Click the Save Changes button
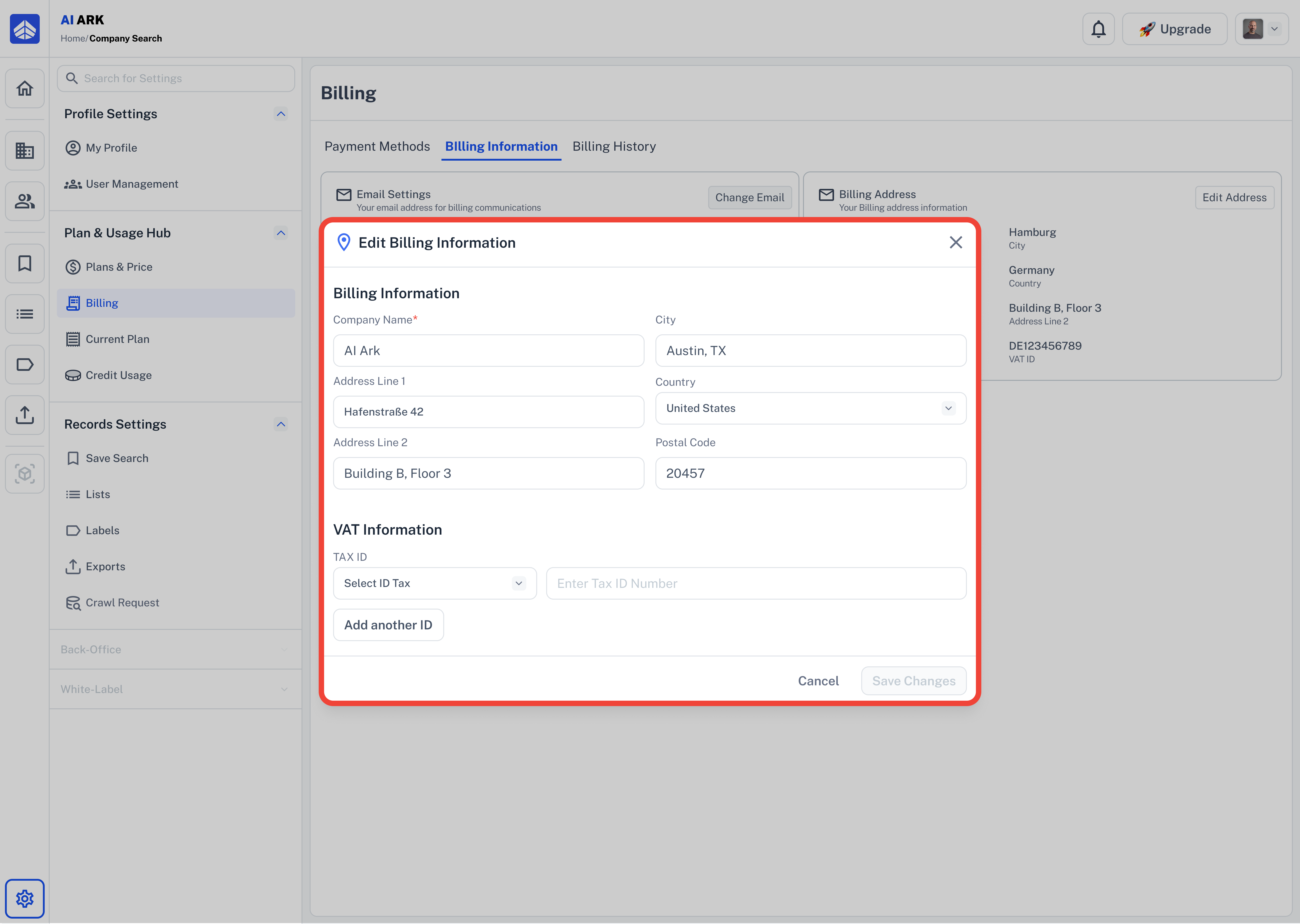 (914, 681)
